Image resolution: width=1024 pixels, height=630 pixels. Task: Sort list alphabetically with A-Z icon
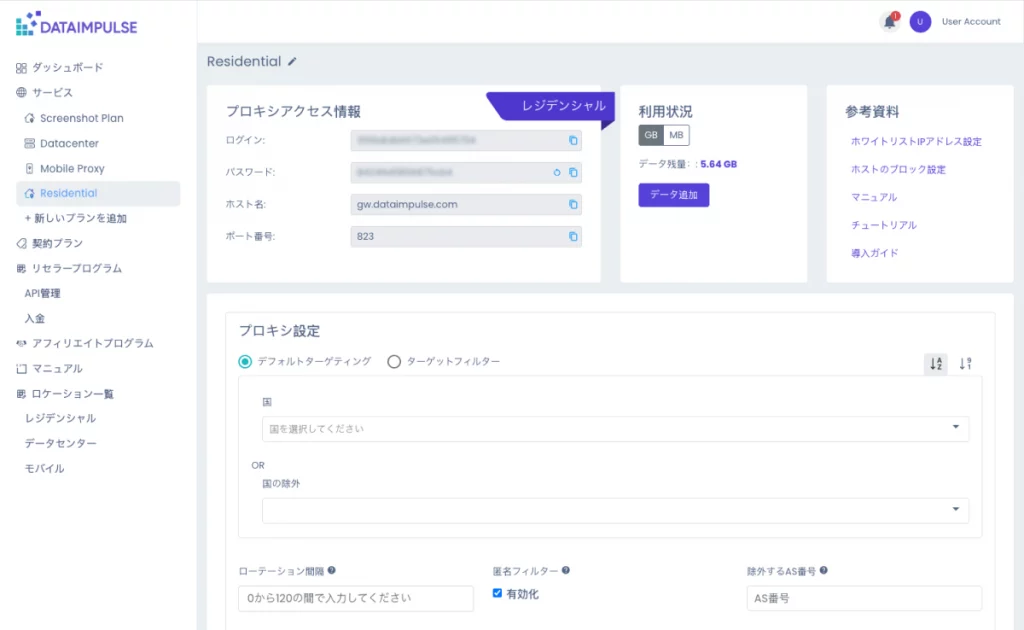(x=935, y=364)
